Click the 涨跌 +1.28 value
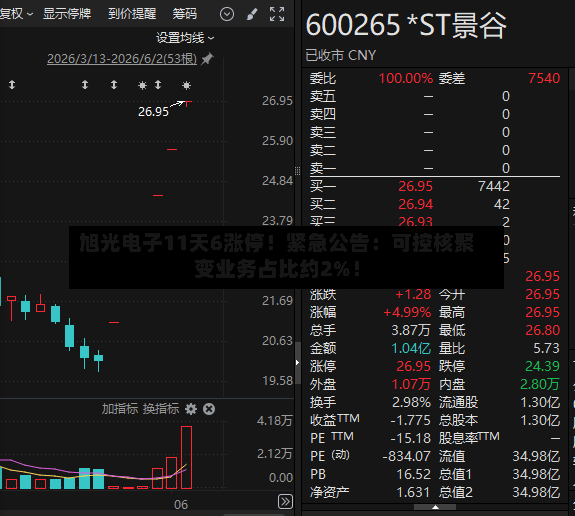 coord(413,294)
